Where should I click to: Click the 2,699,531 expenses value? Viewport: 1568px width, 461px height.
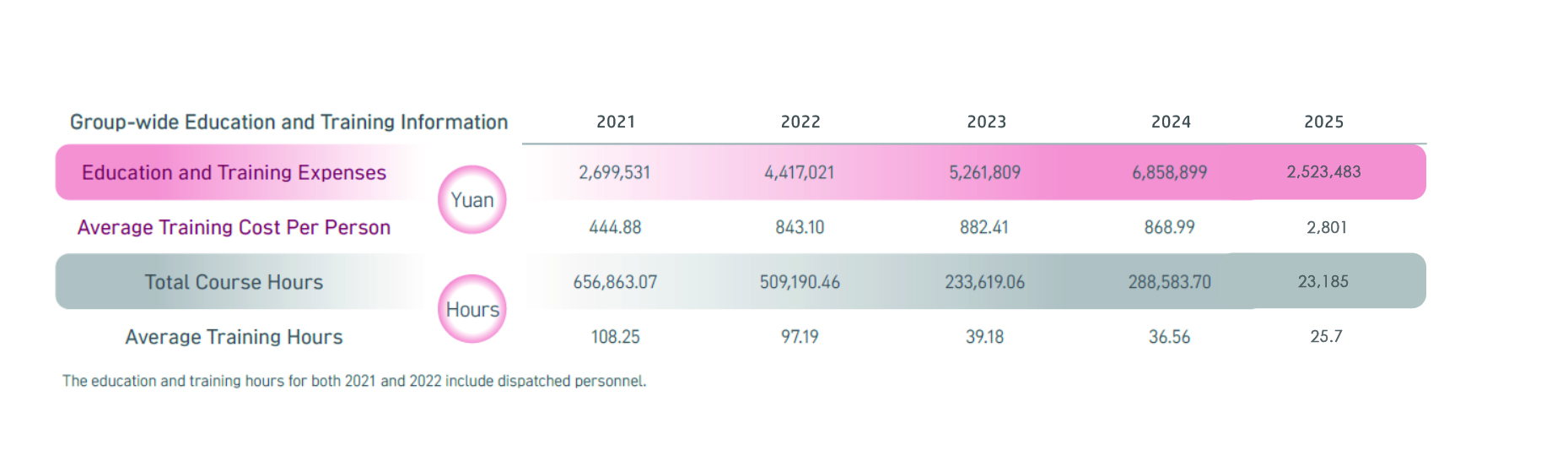point(614,173)
